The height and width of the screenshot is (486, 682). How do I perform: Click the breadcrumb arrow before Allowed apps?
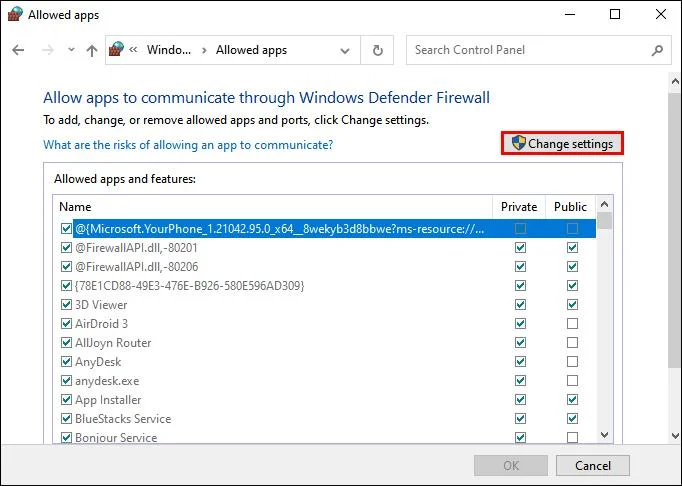tap(204, 50)
